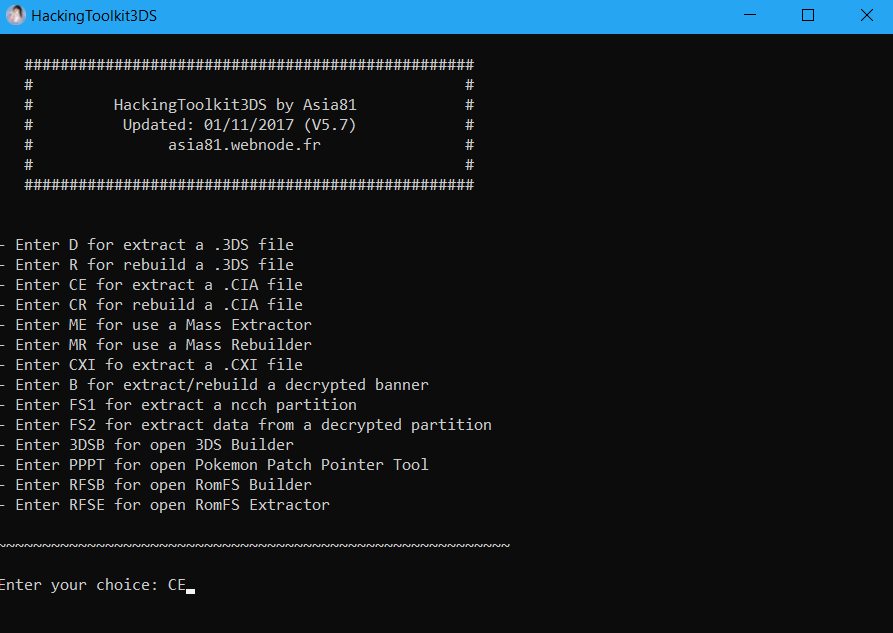Click the typed 'CE' input at the prompt
The height and width of the screenshot is (633, 893).
(177, 585)
